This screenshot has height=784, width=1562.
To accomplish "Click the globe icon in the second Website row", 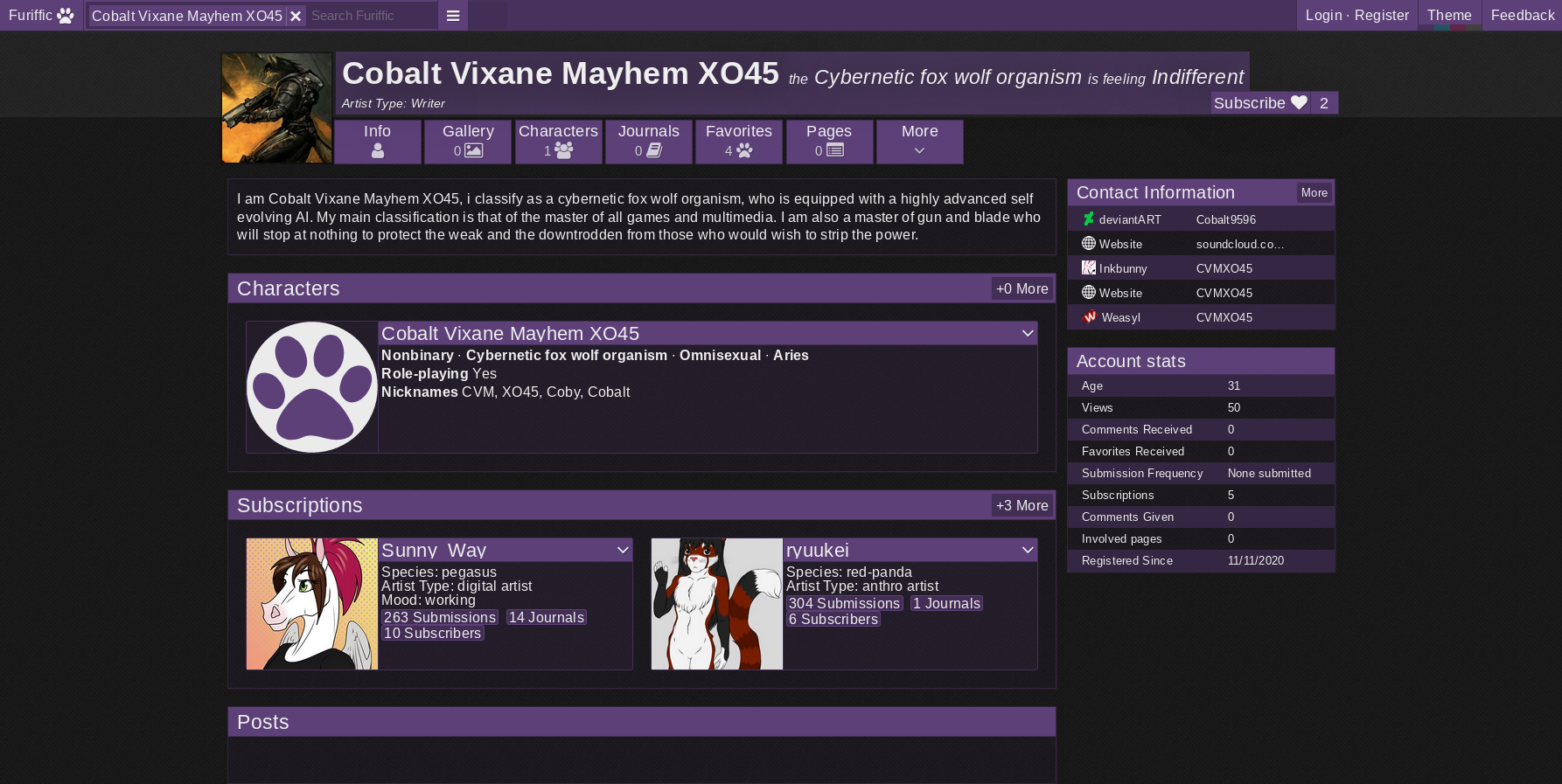I will click(x=1088, y=293).
